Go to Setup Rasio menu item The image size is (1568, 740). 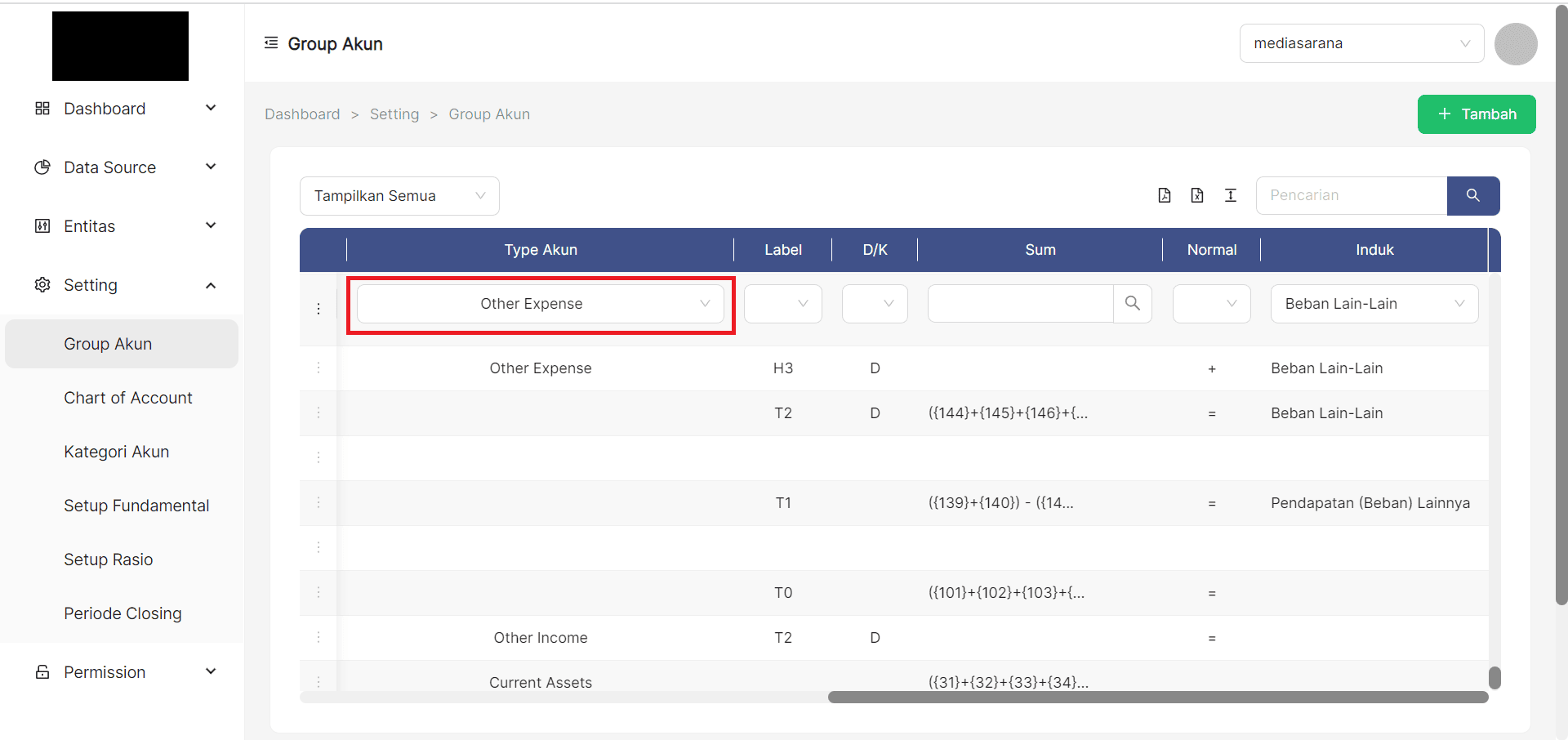(x=109, y=559)
